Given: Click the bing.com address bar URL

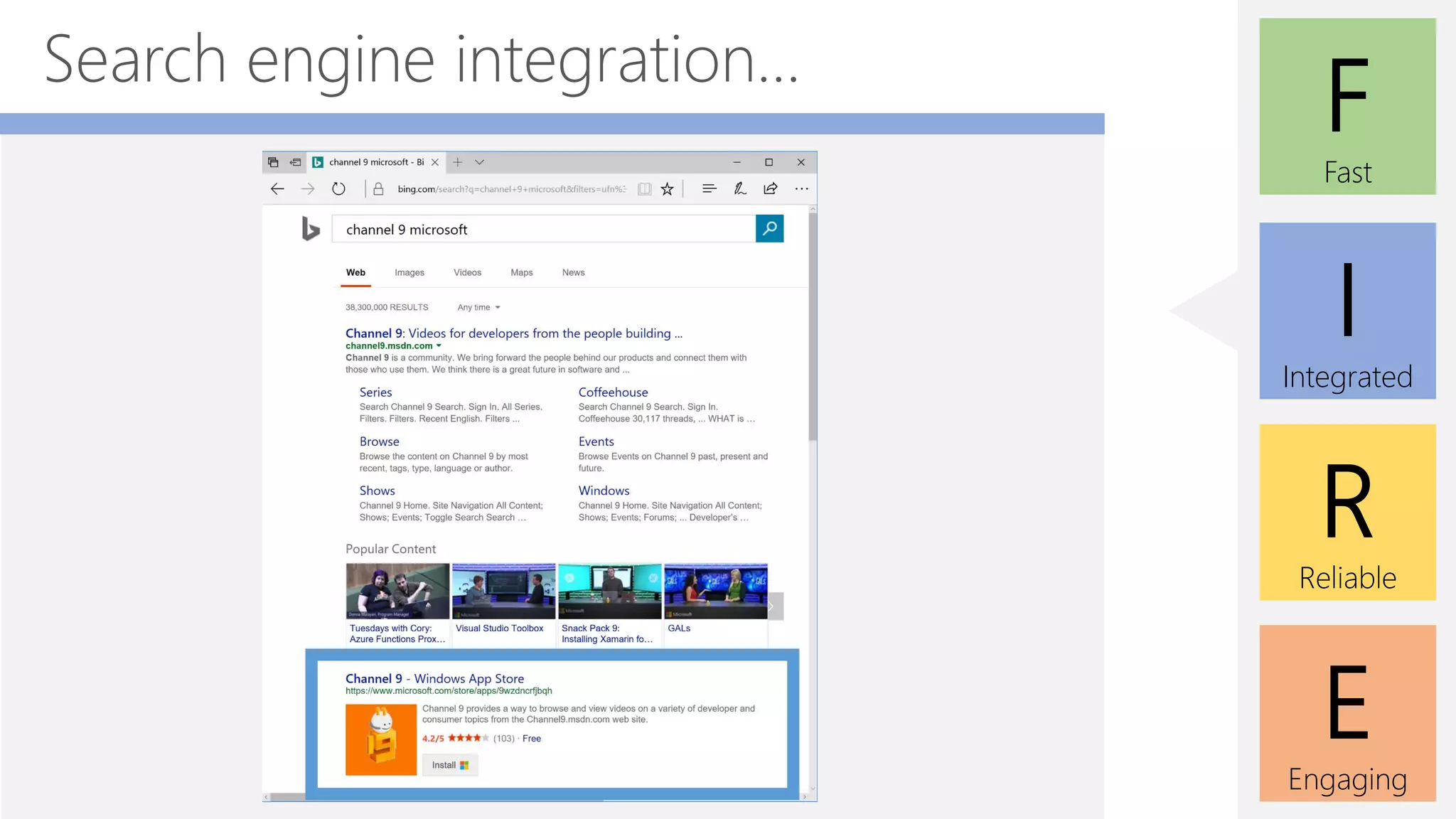Looking at the screenshot, I should tap(512, 188).
